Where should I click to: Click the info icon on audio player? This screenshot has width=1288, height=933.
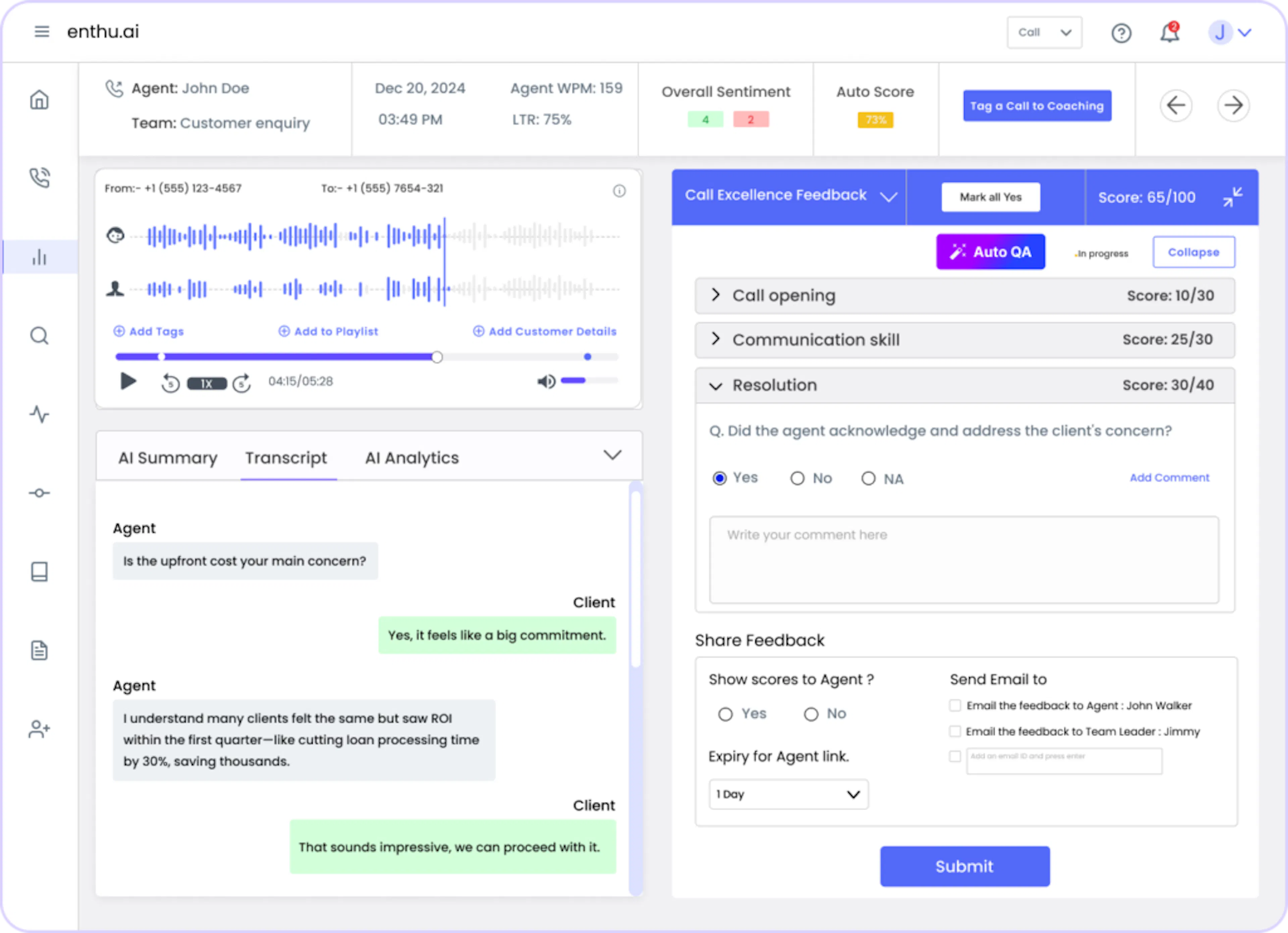click(619, 191)
